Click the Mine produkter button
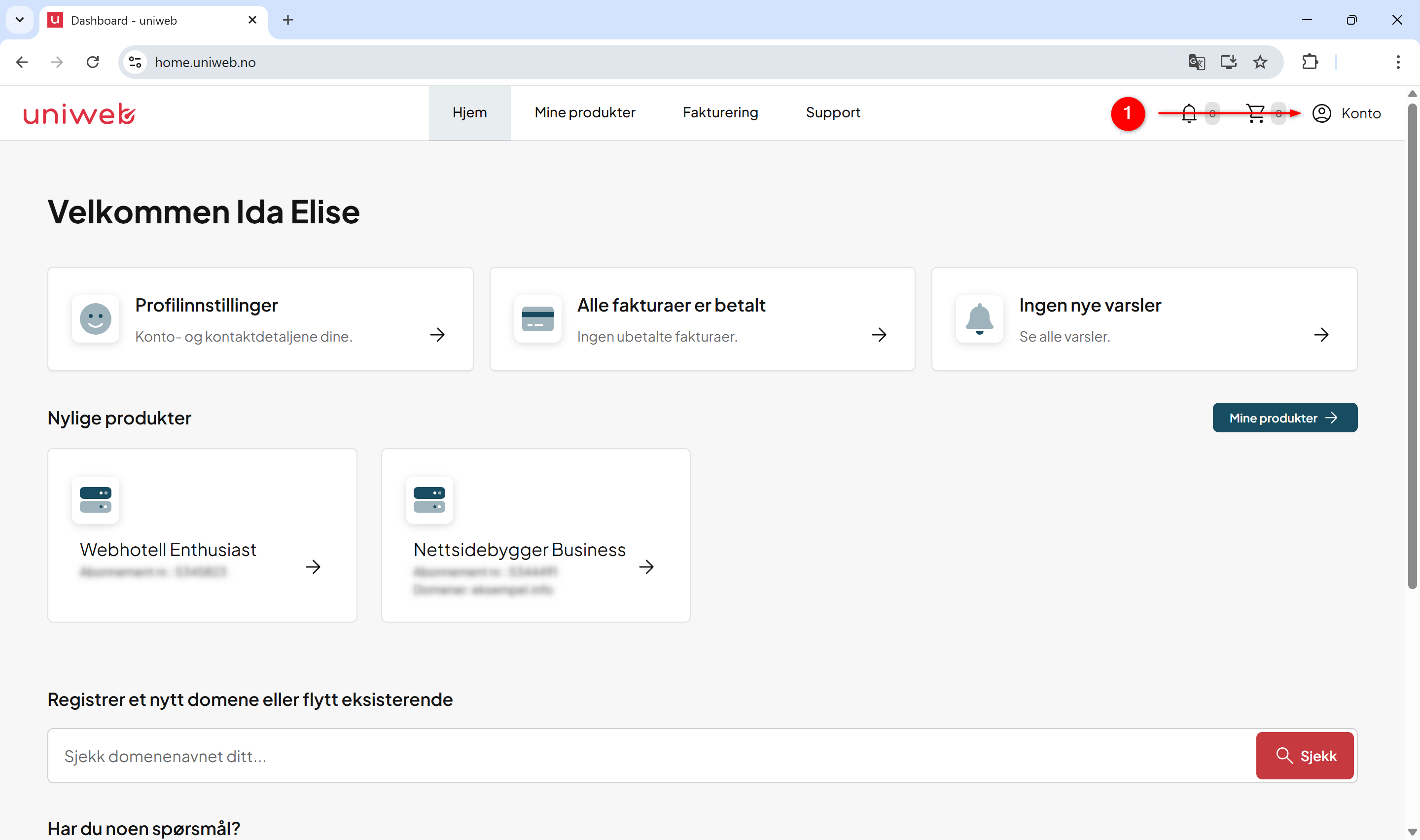The image size is (1420, 840). (1285, 418)
